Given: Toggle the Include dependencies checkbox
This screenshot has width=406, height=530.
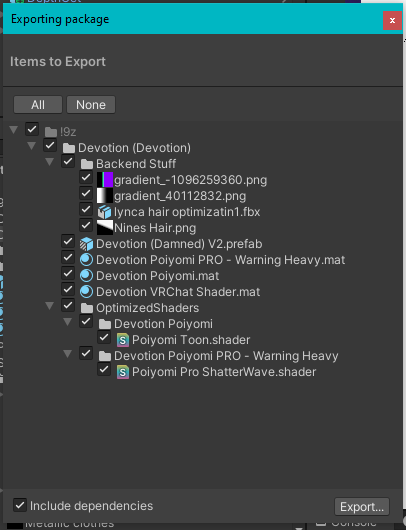Looking at the screenshot, I should coord(20,505).
